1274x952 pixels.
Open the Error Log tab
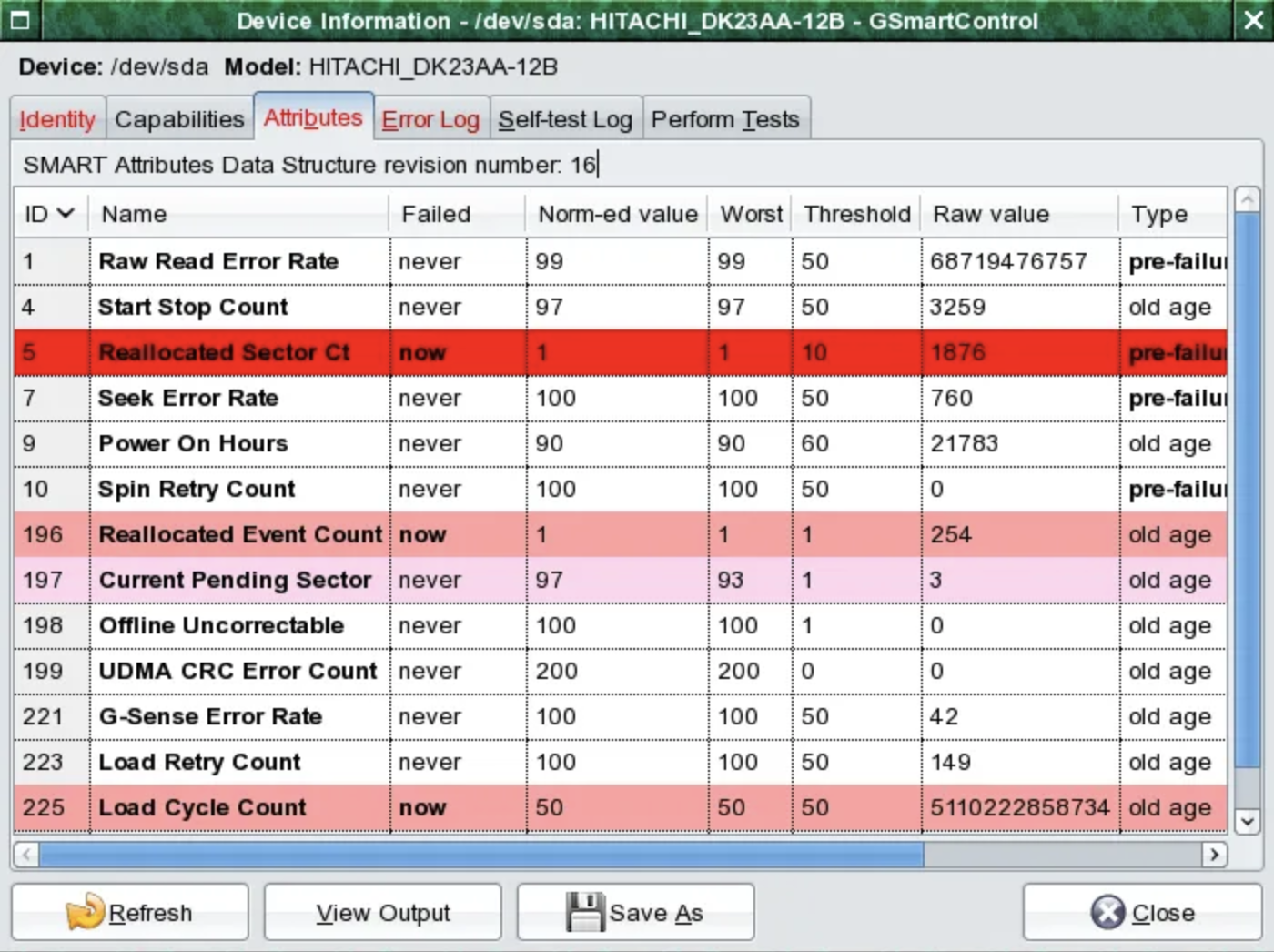tap(430, 119)
